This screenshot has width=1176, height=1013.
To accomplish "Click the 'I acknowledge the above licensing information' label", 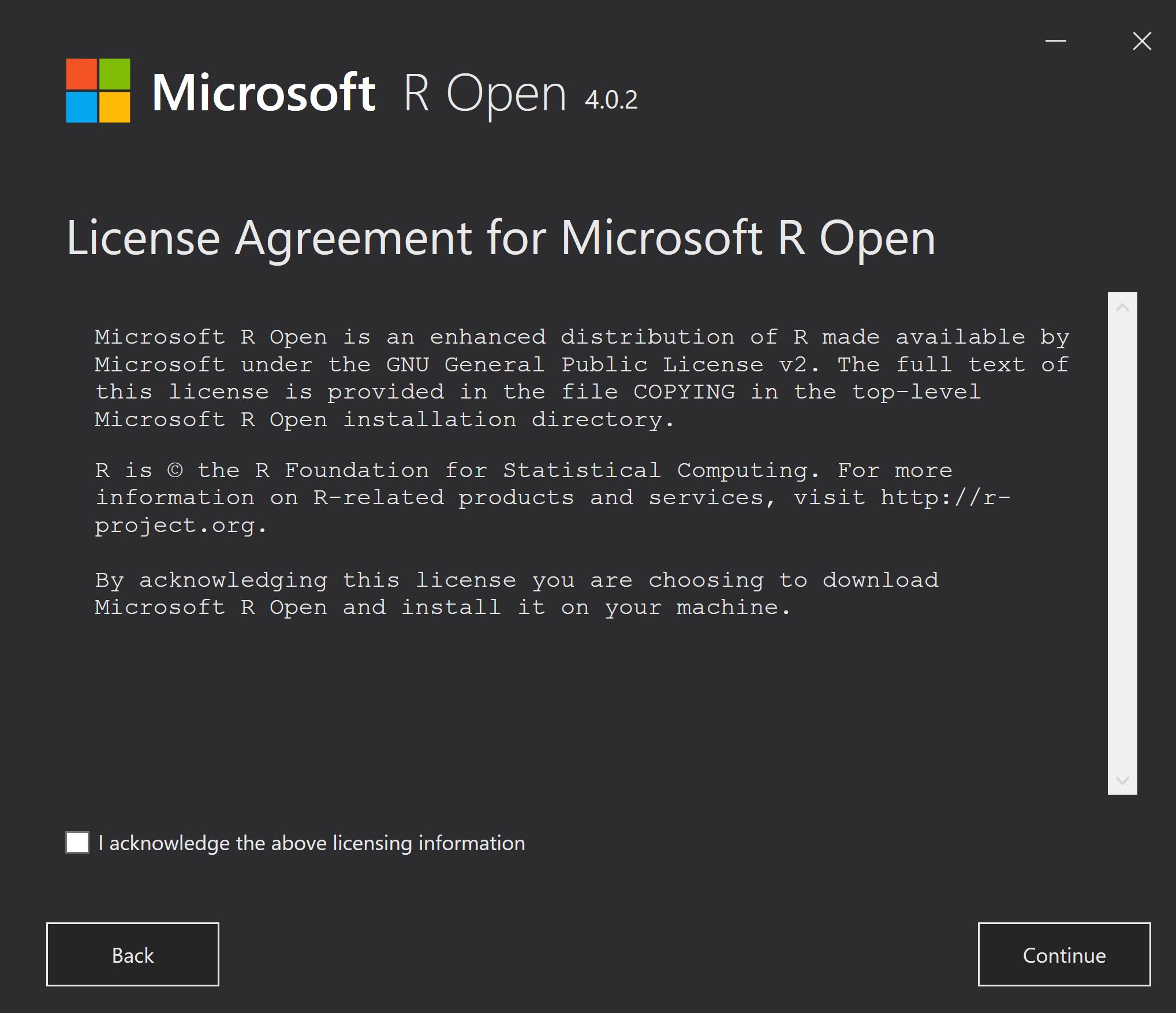I will tap(312, 843).
